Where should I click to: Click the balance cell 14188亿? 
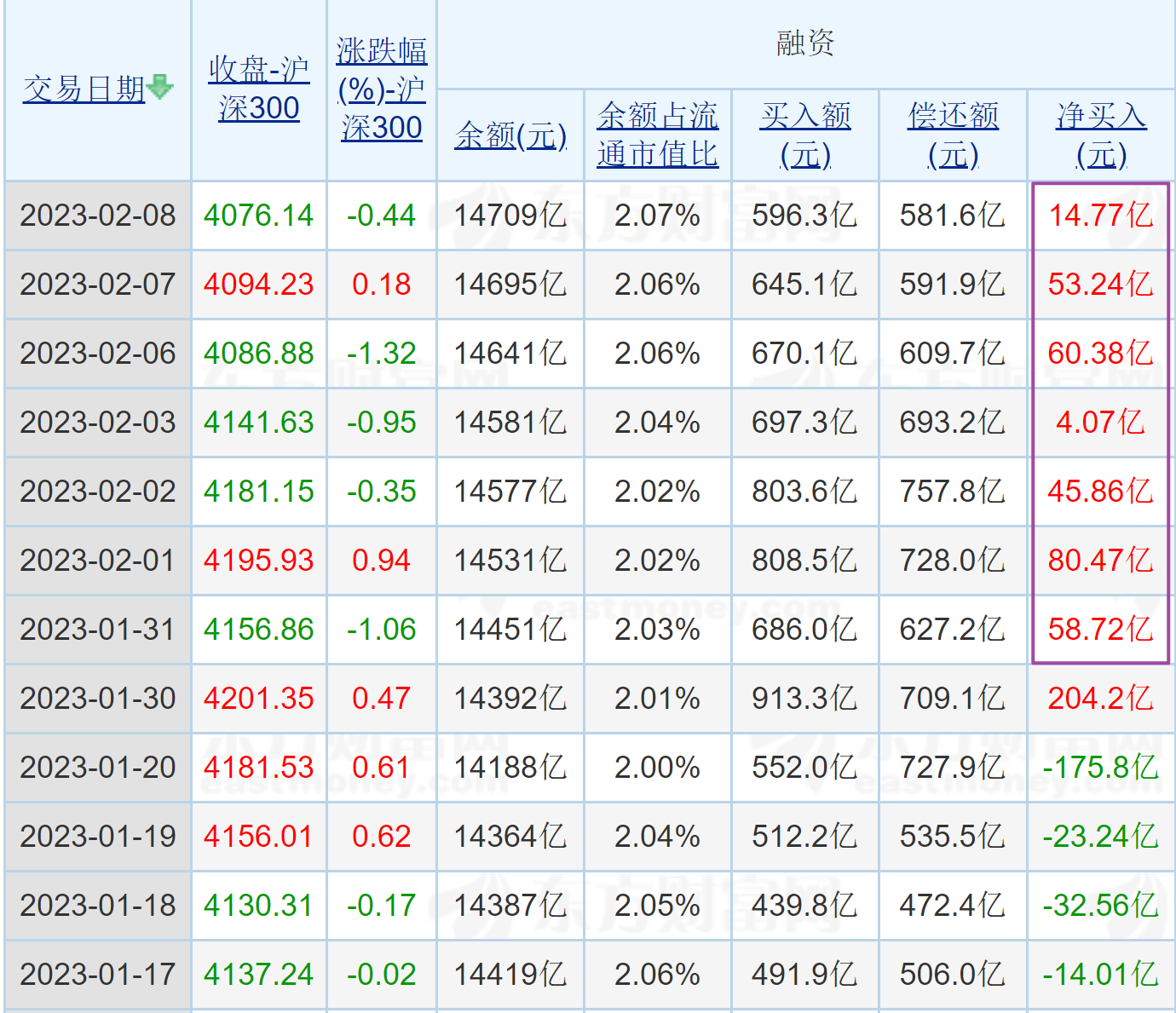click(510, 768)
